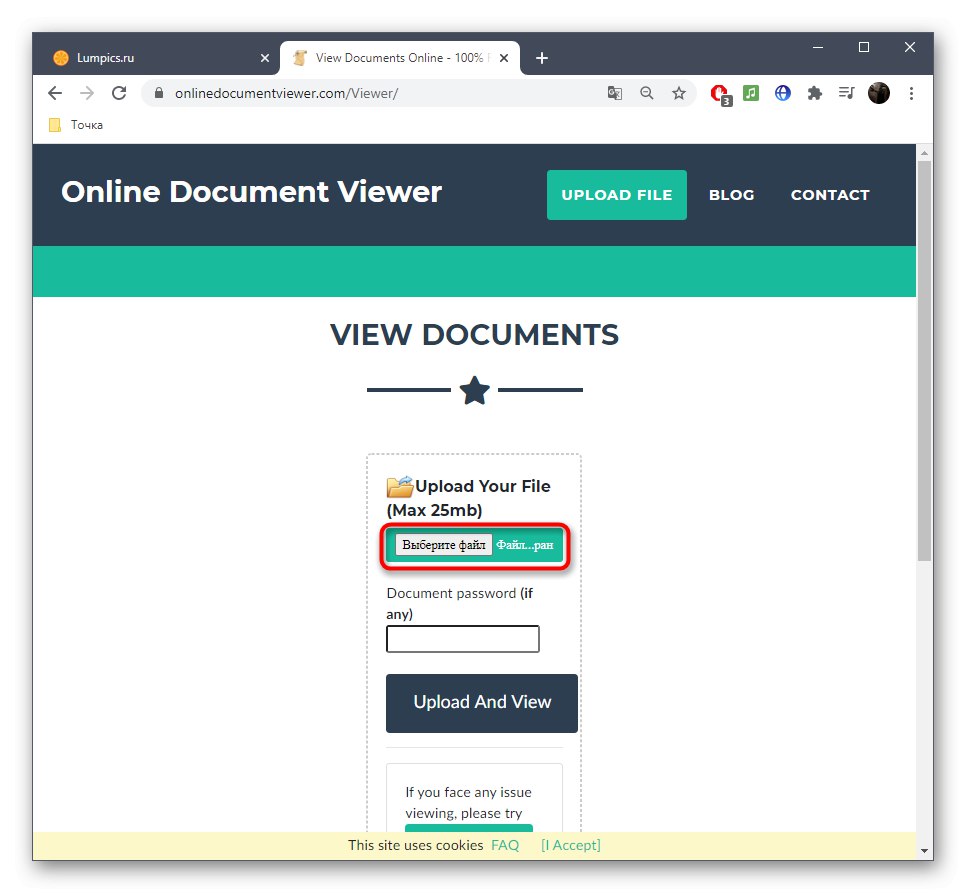Viewport: 966px width, 893px height.
Task: Click the browser forward arrow
Action: point(87,93)
